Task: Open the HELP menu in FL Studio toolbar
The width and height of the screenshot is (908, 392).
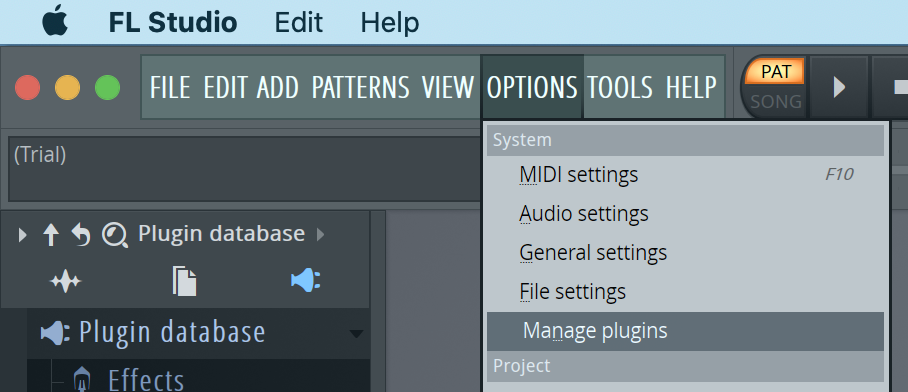Action: 691,87
